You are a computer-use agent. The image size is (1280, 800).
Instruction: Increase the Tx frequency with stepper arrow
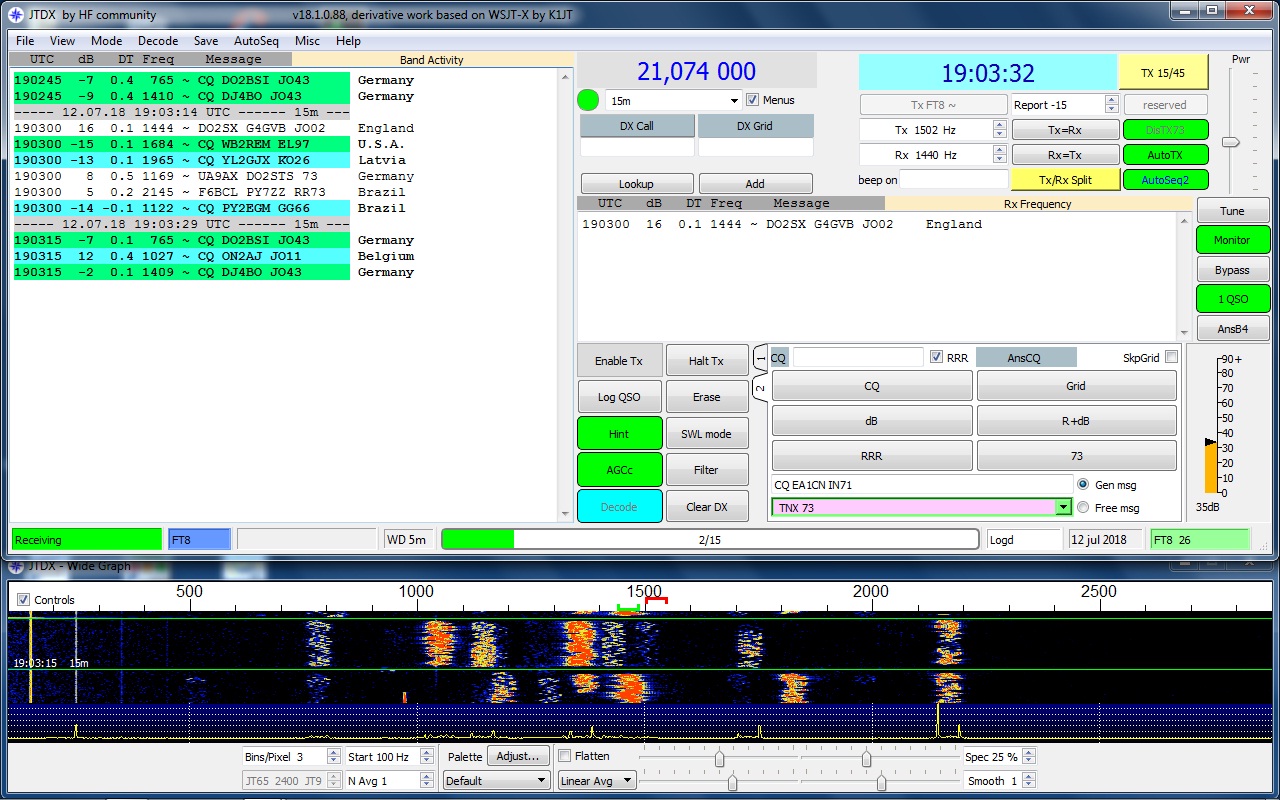999,125
